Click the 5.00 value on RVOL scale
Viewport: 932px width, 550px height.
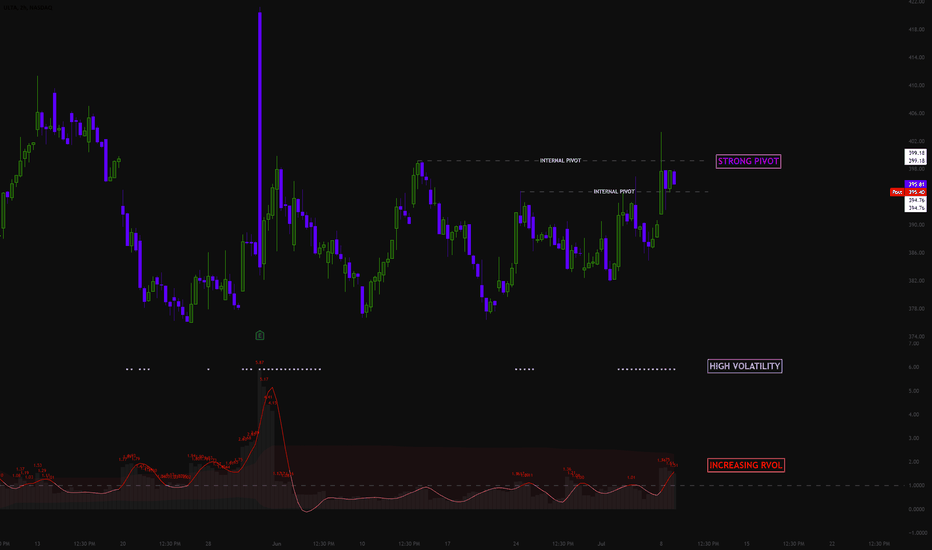click(915, 391)
